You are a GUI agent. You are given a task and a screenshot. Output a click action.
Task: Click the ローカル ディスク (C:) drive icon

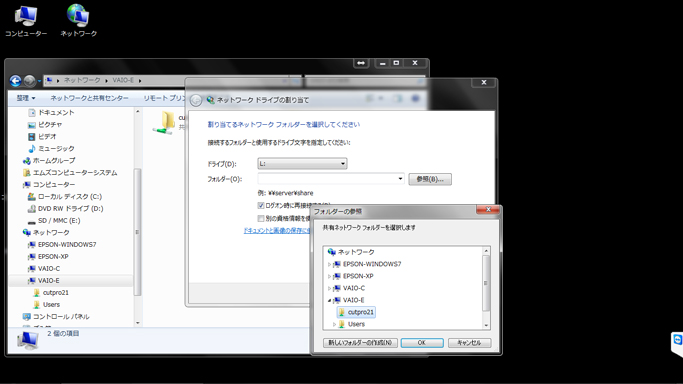click(32, 197)
